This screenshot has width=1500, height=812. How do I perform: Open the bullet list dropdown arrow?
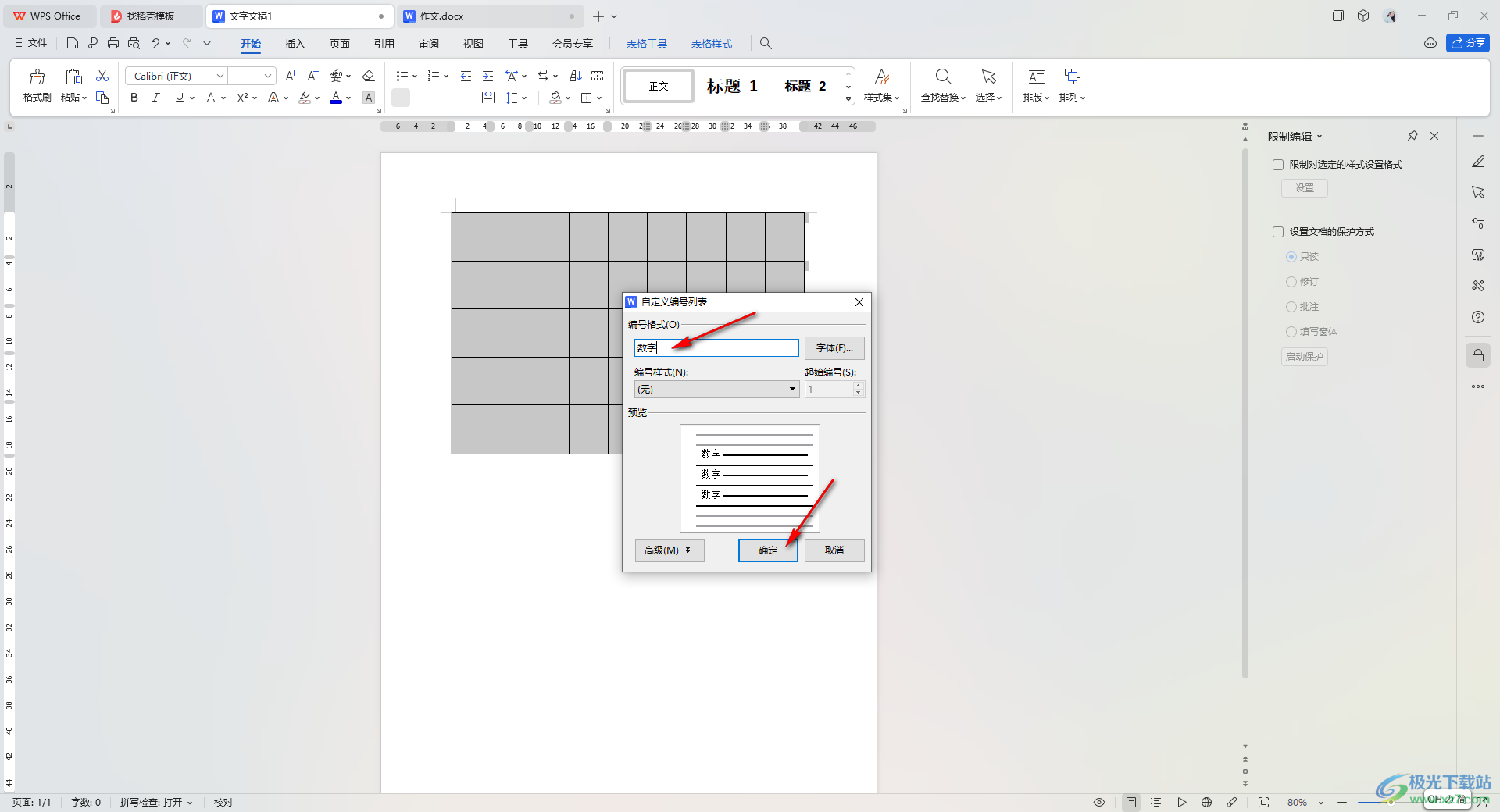tap(415, 77)
